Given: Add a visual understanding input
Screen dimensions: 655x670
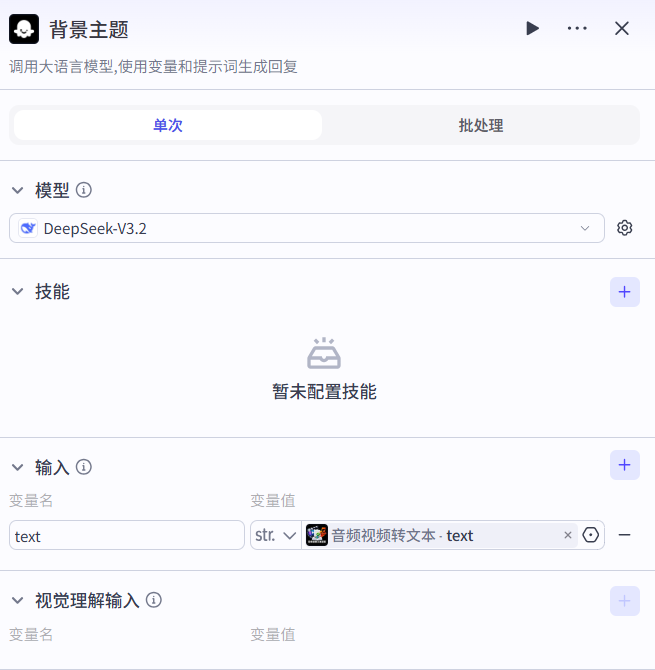Looking at the screenshot, I should tap(625, 601).
